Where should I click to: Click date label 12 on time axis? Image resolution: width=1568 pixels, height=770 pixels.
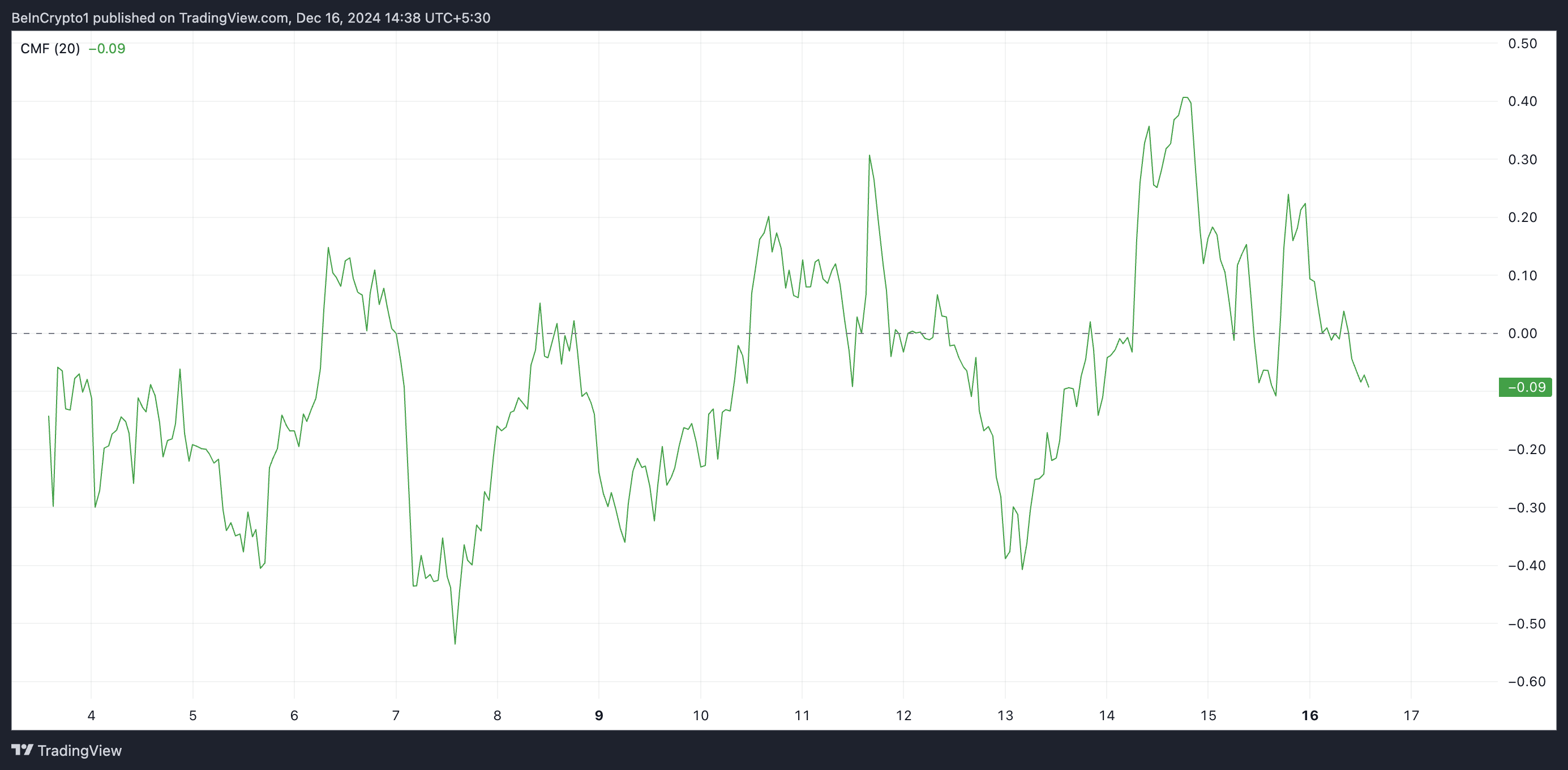click(903, 716)
